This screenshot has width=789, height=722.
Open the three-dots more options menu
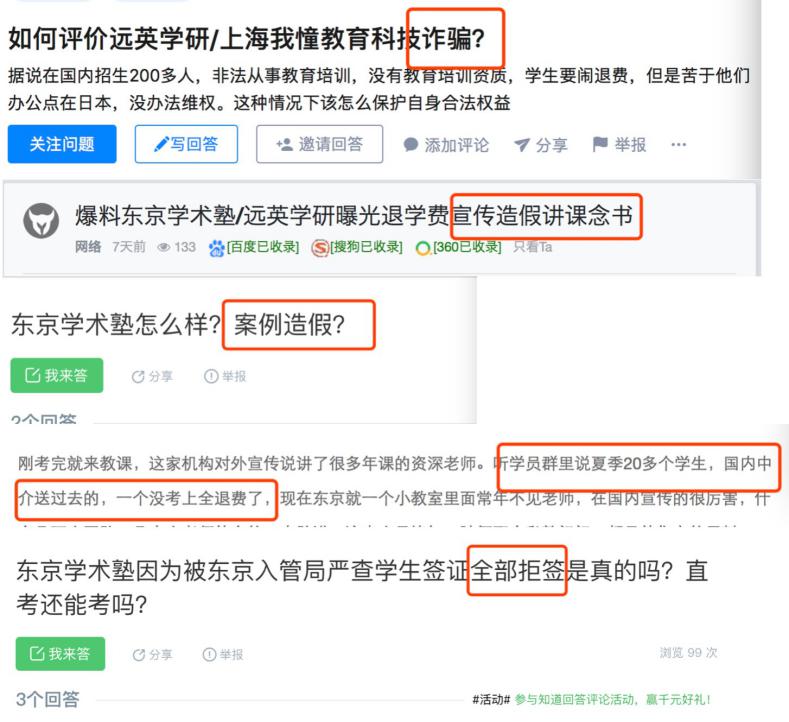[678, 145]
